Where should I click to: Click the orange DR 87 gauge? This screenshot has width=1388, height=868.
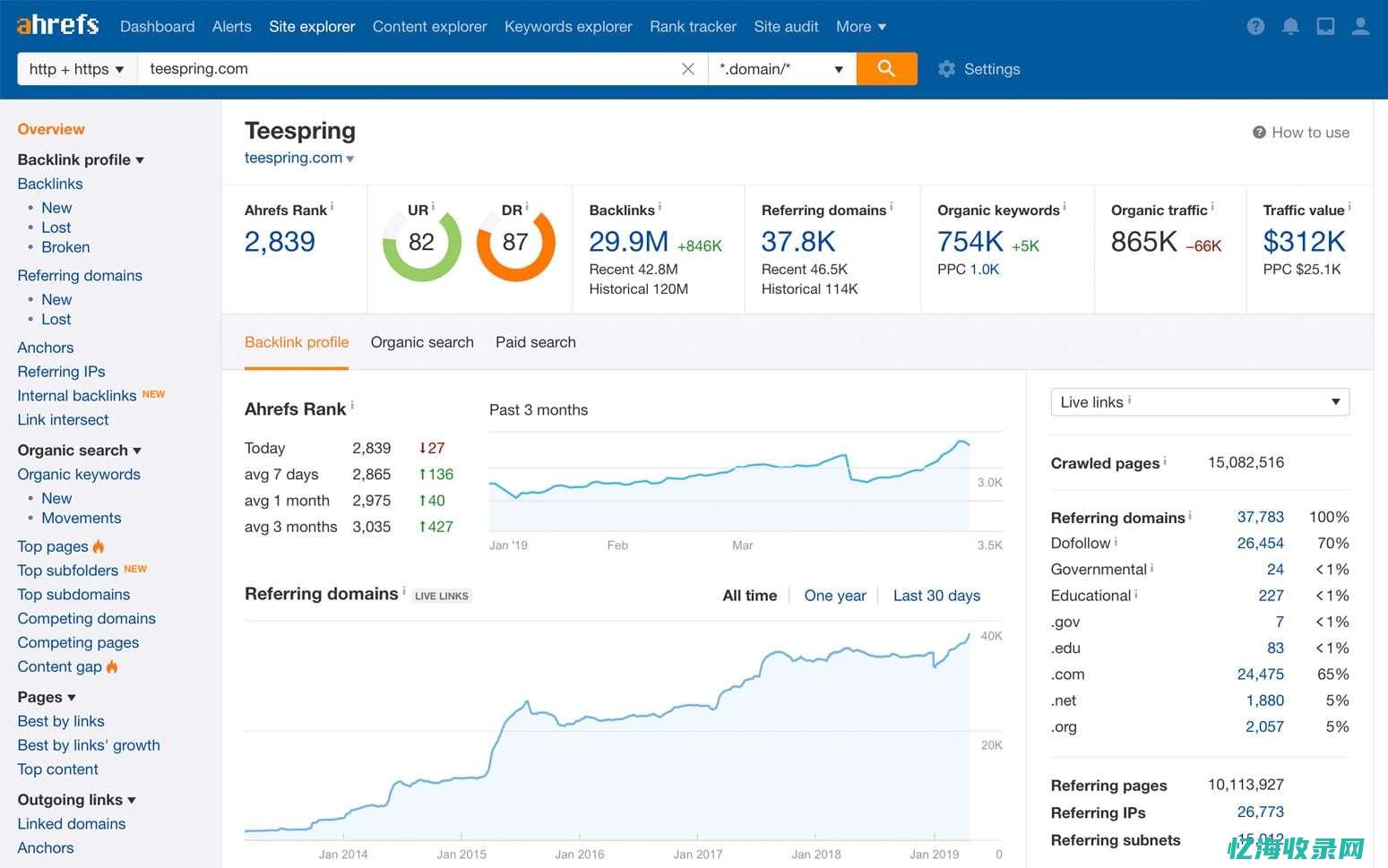point(515,243)
